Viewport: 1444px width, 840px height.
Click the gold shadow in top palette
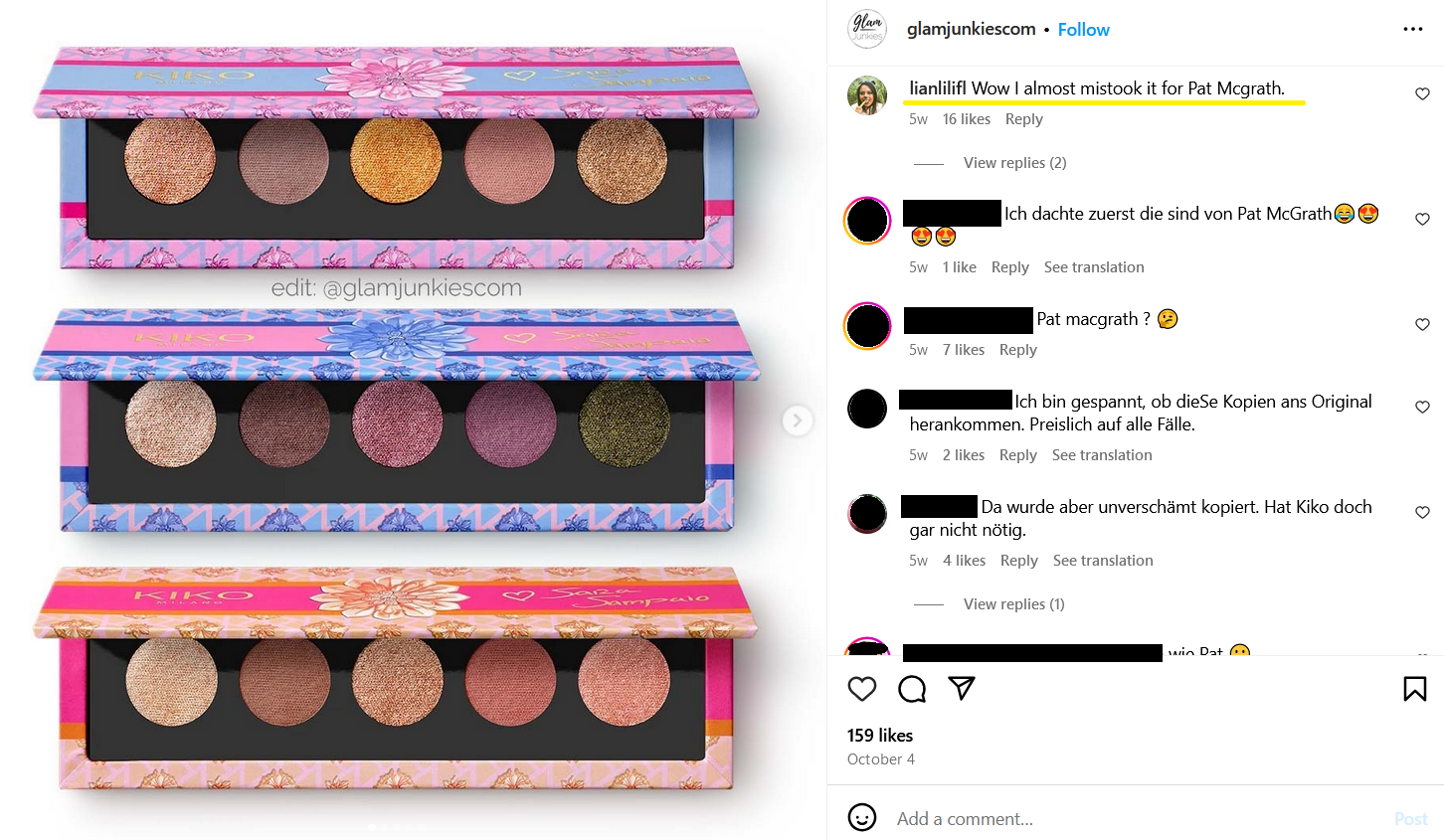pyautogui.click(x=396, y=160)
